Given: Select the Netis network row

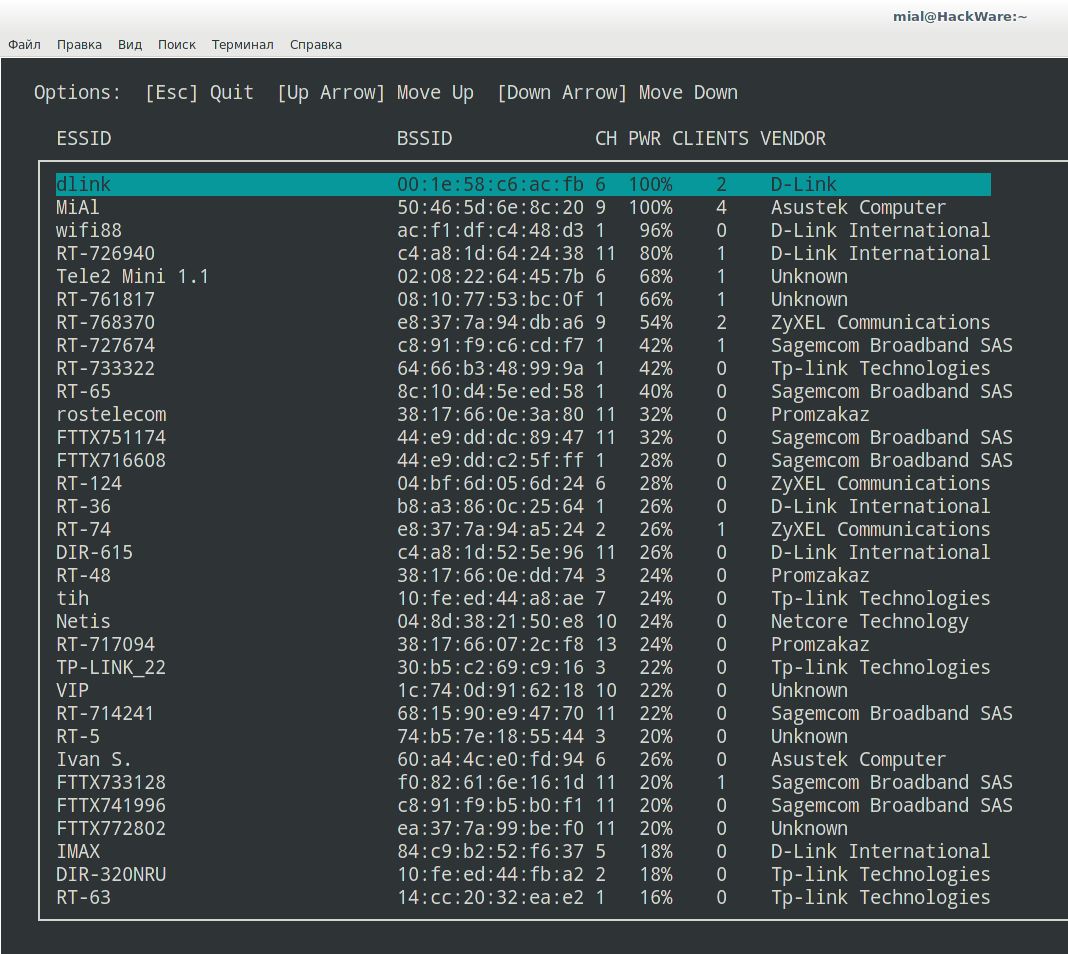Looking at the screenshot, I should [83, 622].
